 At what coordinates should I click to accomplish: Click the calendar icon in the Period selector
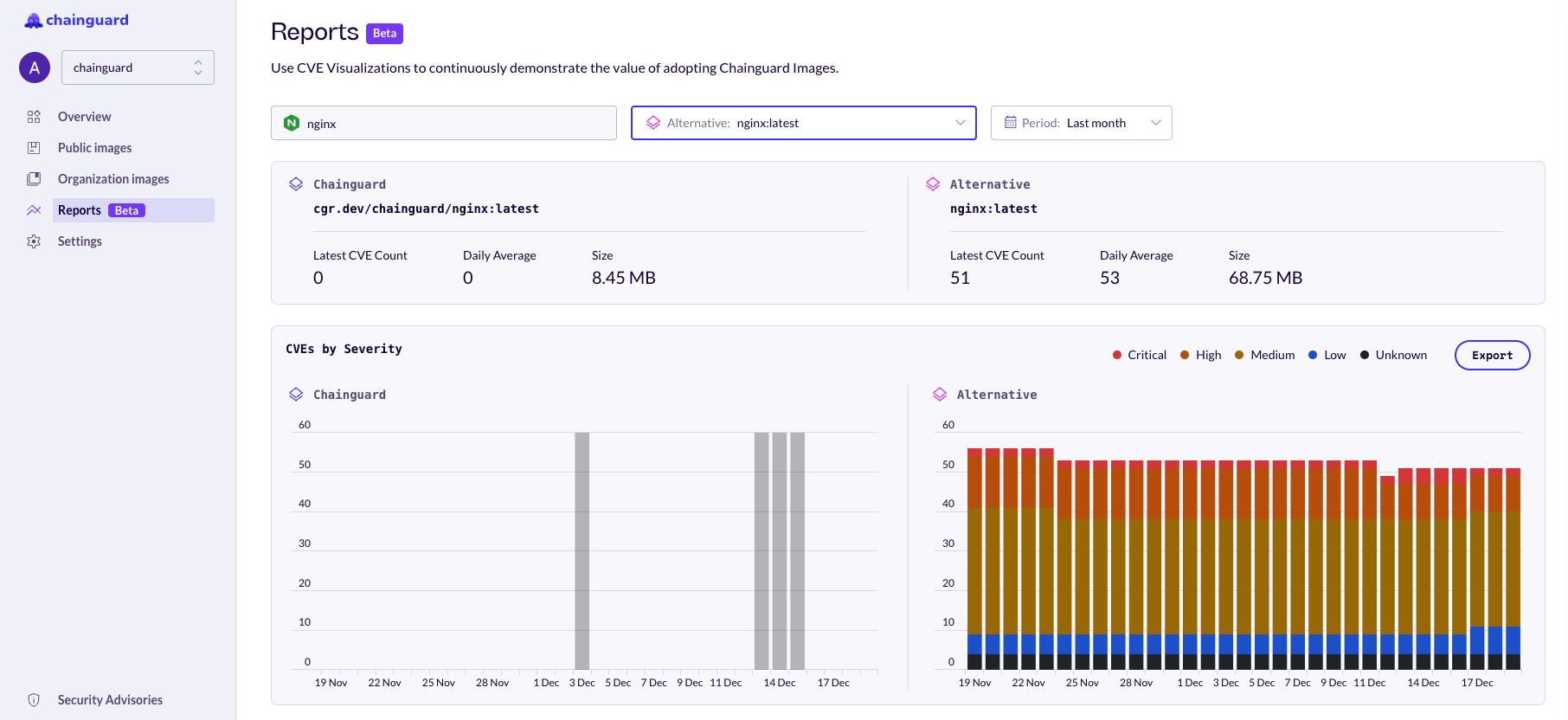[x=1010, y=123]
